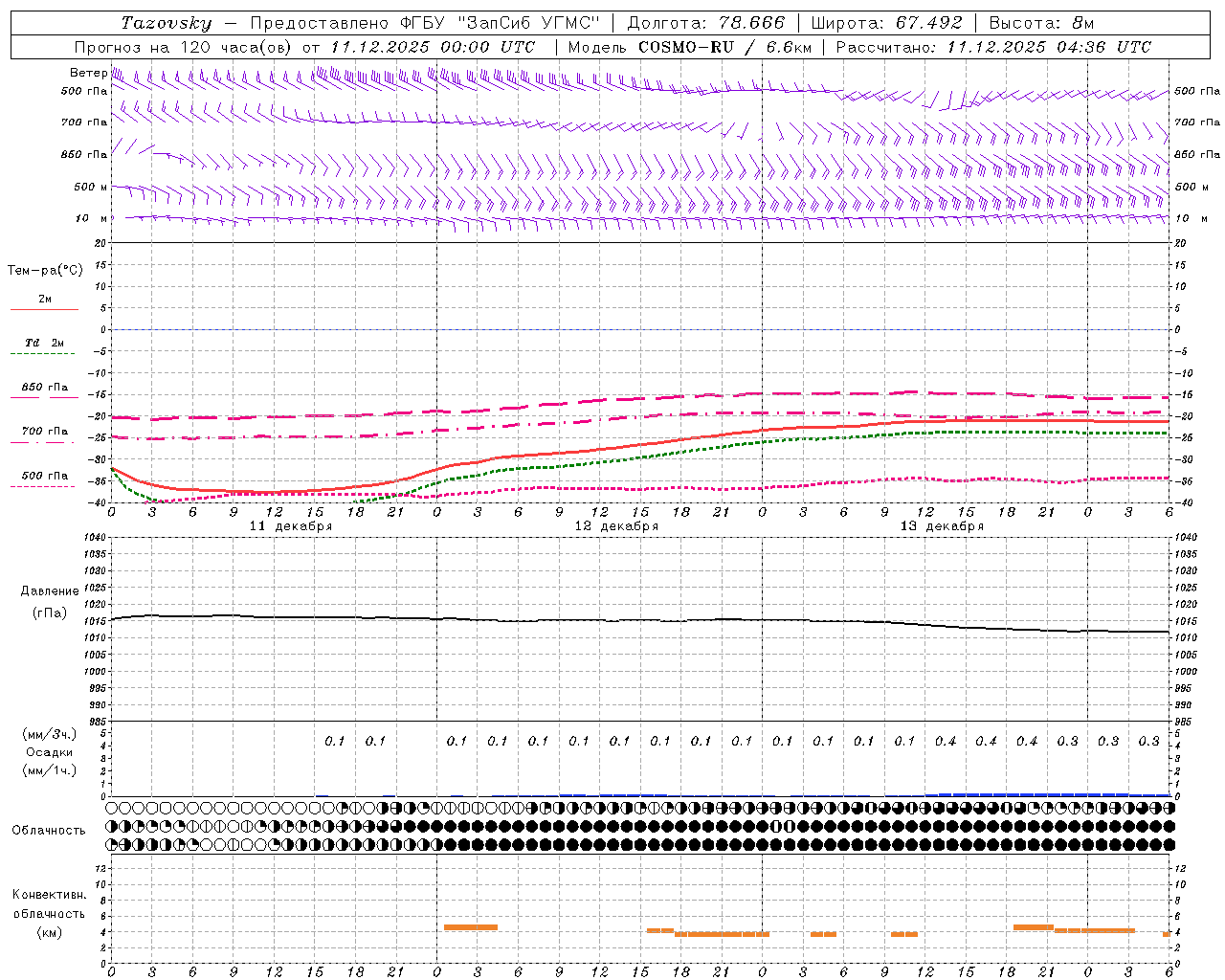1225x980 pixels.
Task: Click the '(мм/1ч.)' precipitation unit label
Action: pos(50,770)
